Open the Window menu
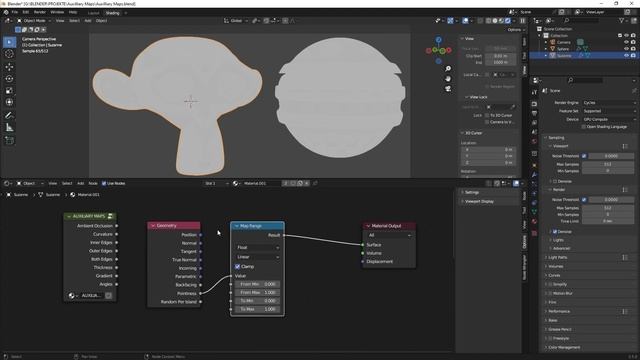Screen dimensions: 640x360 pos(57,12)
